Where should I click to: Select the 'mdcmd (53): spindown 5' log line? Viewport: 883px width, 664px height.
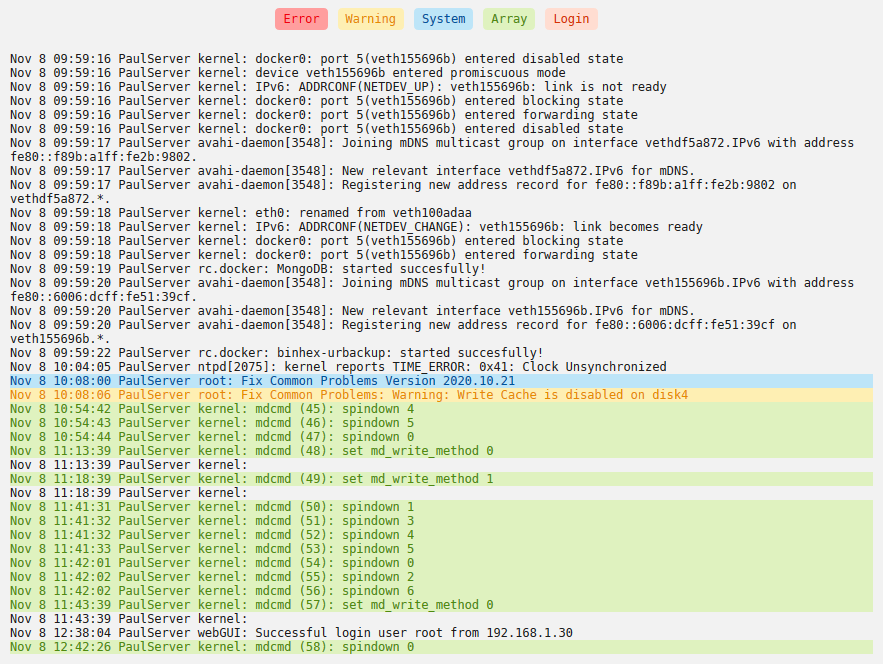(442, 549)
